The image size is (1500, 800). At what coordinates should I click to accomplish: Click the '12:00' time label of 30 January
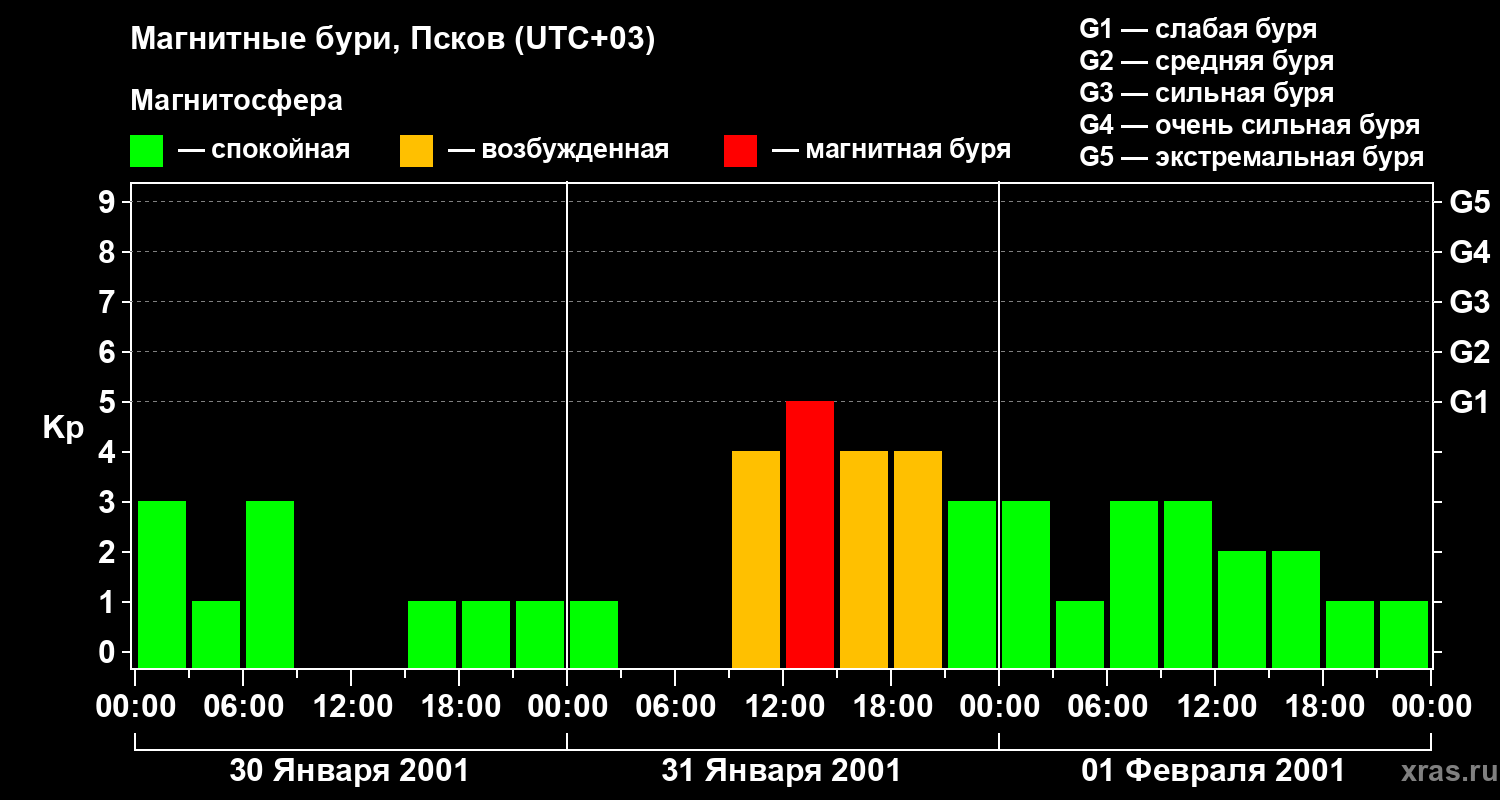point(351,707)
